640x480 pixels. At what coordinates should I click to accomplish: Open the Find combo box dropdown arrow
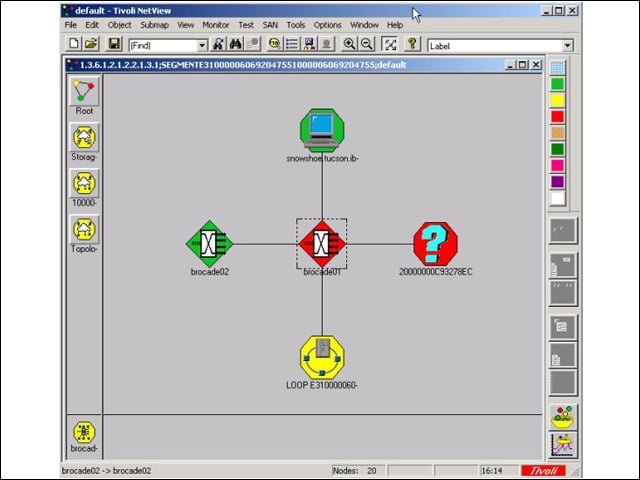pos(202,46)
